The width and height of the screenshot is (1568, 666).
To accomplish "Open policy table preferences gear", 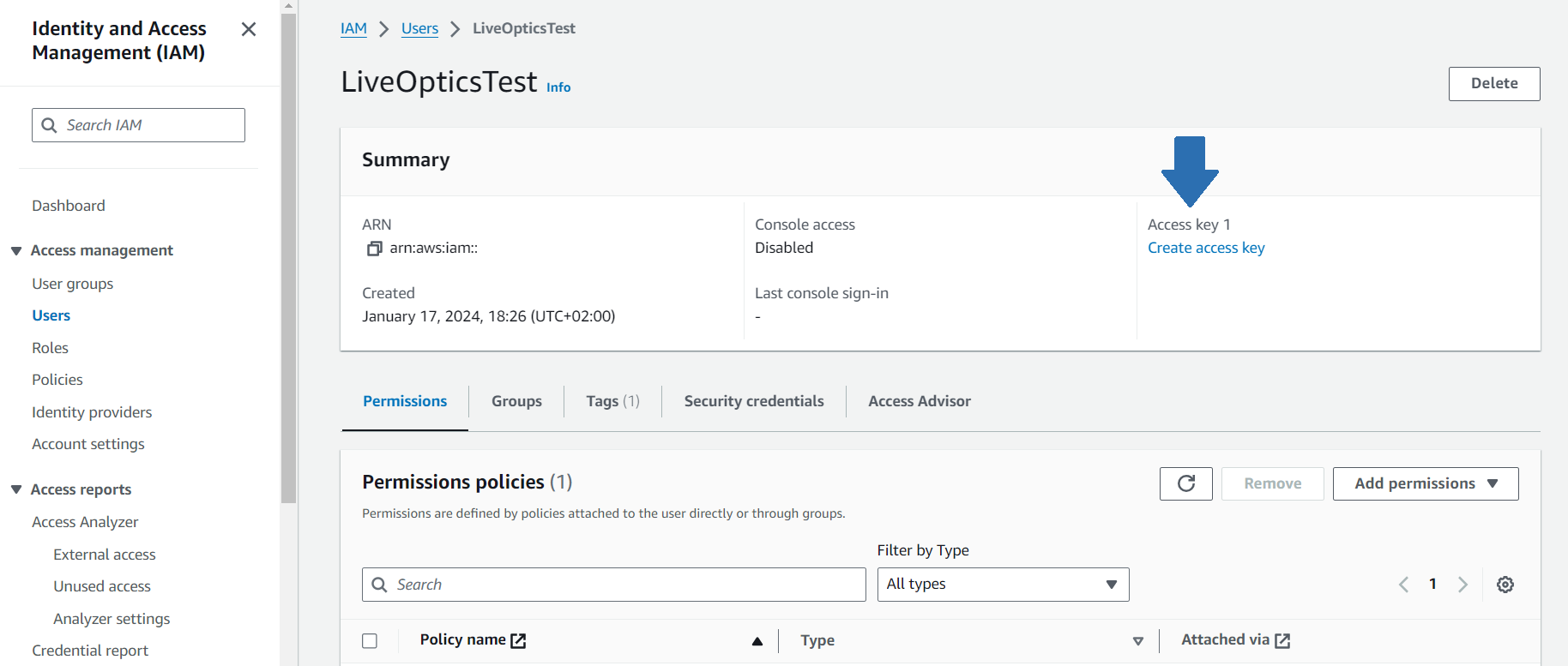I will (1505, 585).
